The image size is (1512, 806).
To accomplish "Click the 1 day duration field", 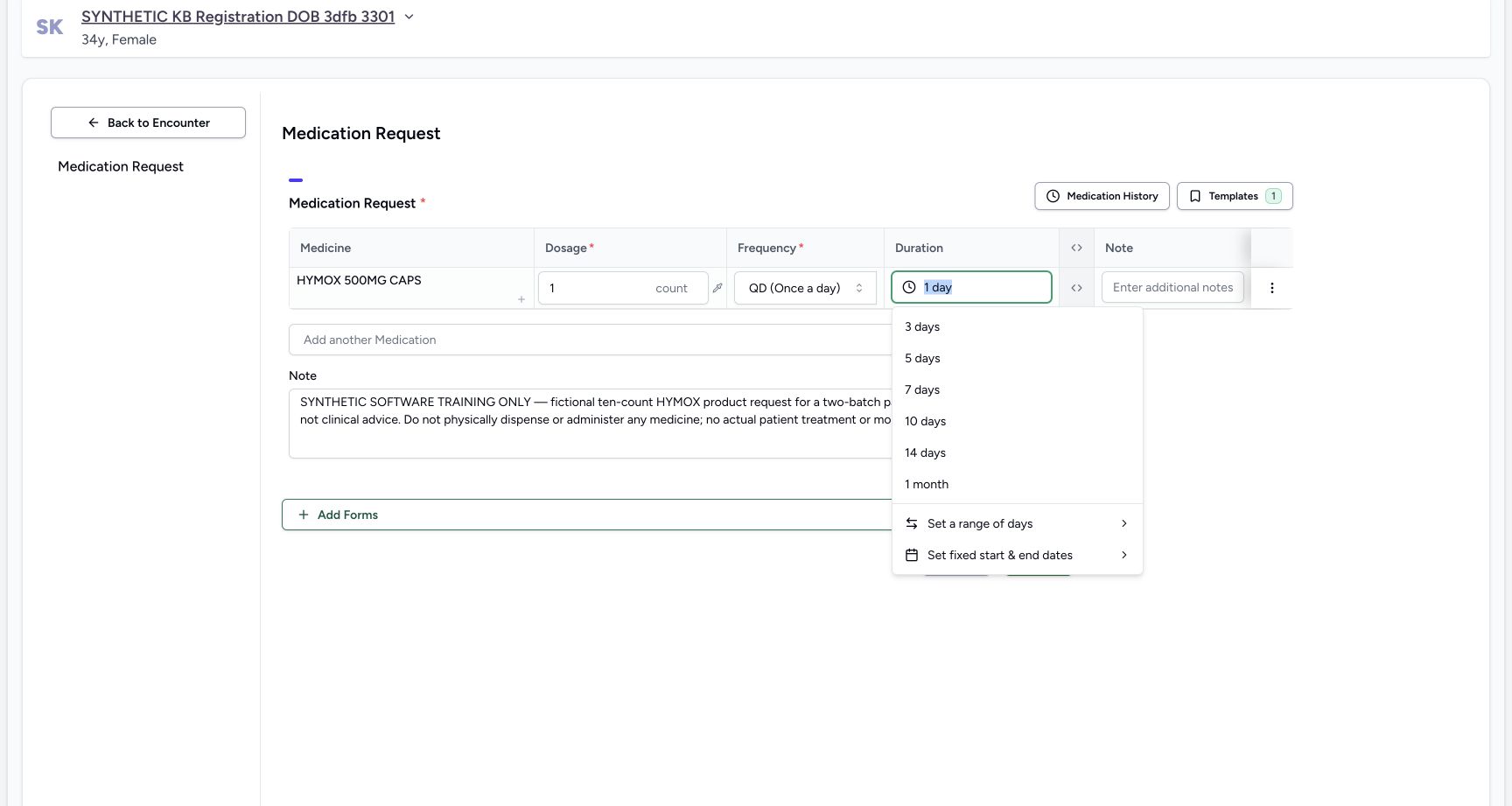I will pos(971,287).
